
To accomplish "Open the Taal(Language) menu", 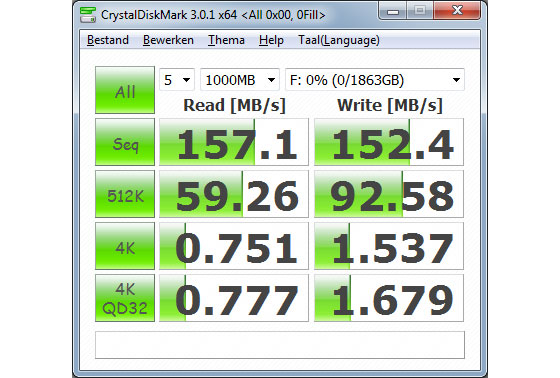I will (x=339, y=40).
